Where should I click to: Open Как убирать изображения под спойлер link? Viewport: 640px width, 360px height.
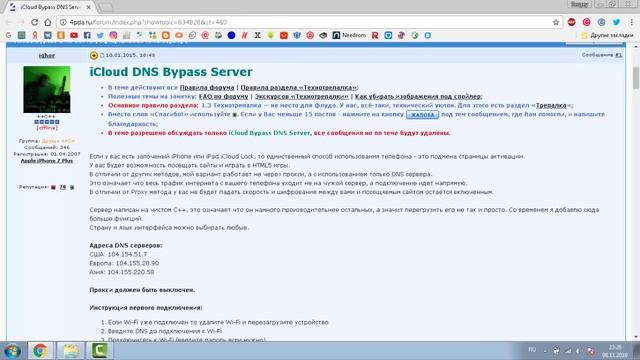coord(418,96)
